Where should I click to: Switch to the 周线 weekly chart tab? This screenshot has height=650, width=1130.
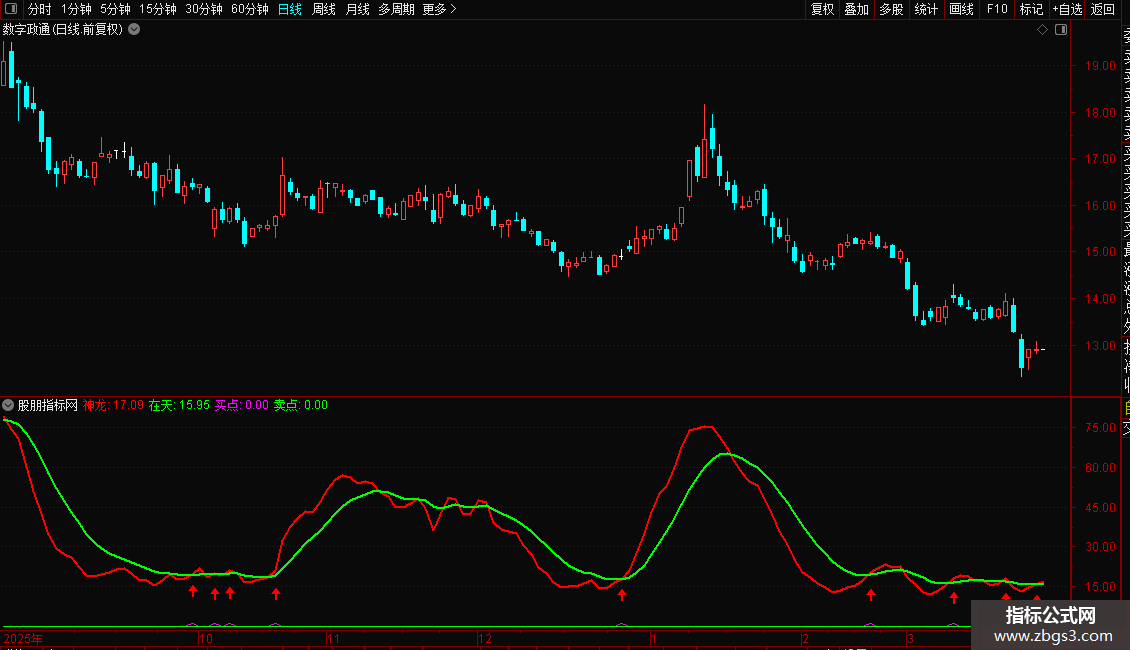click(324, 9)
